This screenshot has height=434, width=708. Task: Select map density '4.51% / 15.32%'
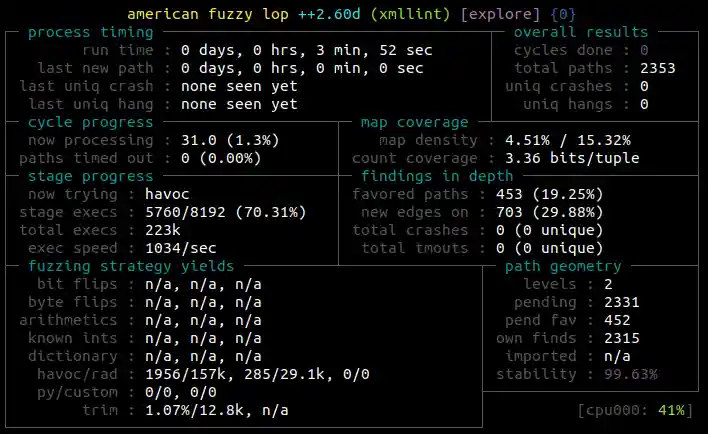click(x=568, y=140)
